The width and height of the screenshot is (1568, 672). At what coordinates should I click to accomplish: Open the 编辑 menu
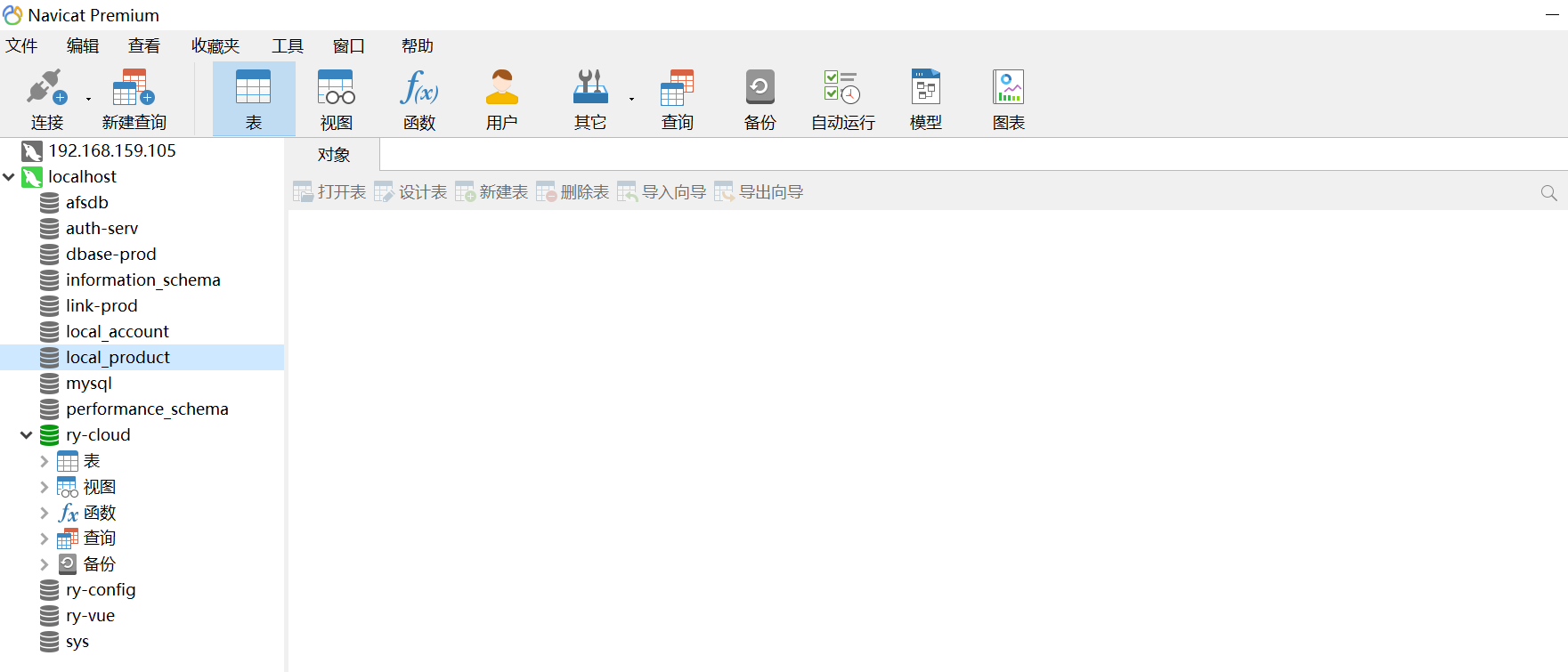[83, 46]
